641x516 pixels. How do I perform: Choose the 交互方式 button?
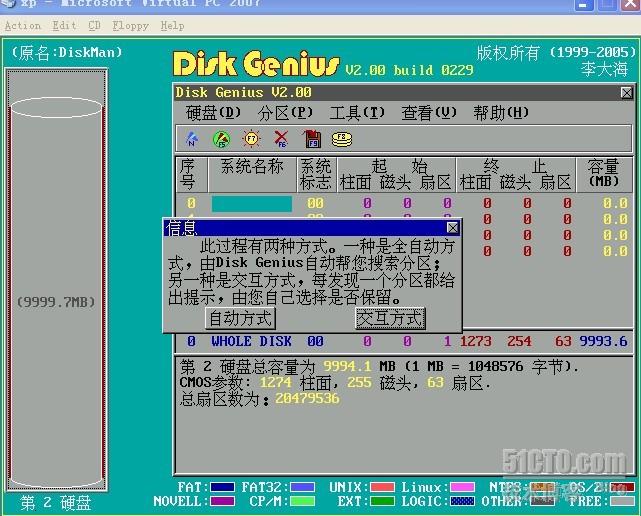click(x=390, y=319)
